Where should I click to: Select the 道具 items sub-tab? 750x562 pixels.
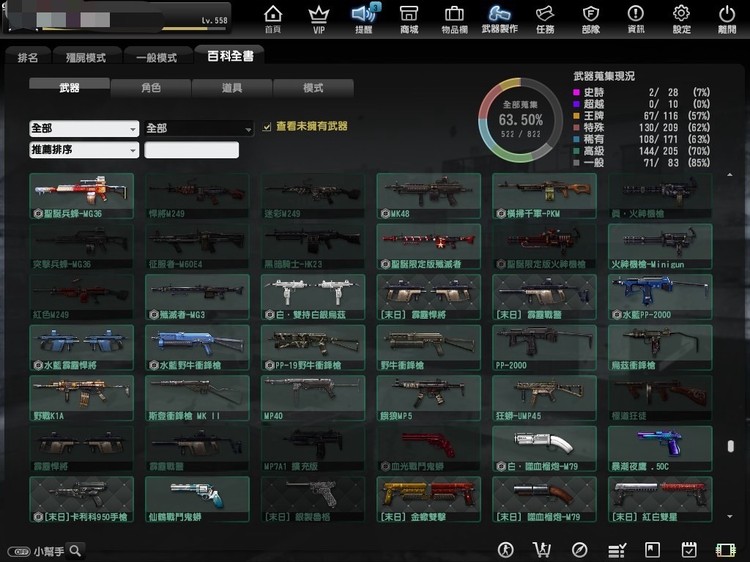click(232, 88)
